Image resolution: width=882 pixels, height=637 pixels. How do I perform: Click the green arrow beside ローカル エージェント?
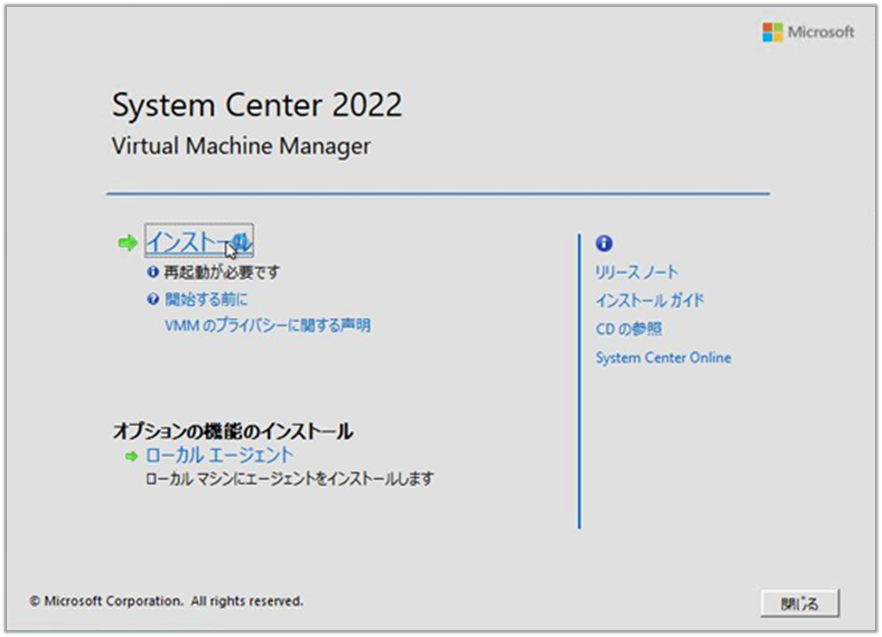click(131, 456)
